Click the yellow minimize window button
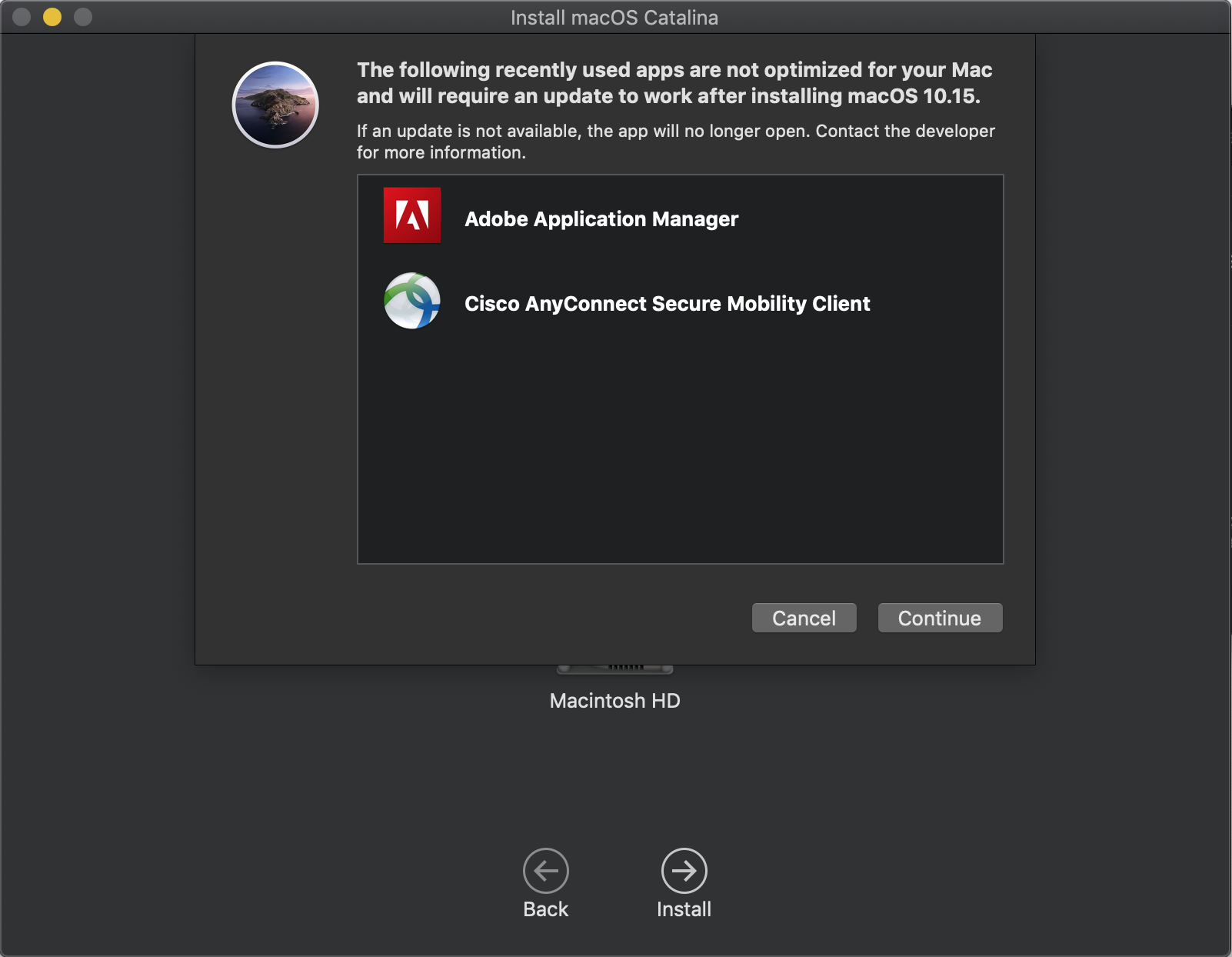 click(52, 17)
